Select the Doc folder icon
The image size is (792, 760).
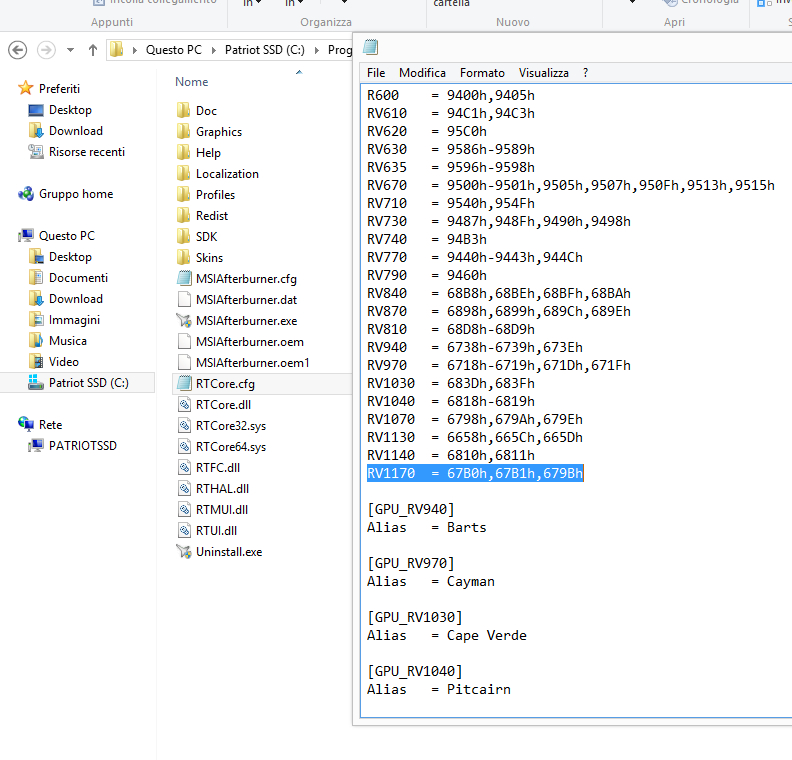click(x=184, y=110)
